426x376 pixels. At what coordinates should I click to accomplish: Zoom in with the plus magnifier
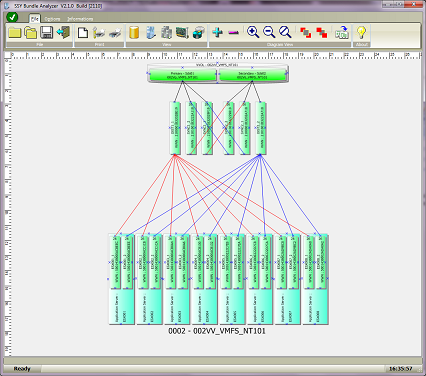[x=253, y=32]
